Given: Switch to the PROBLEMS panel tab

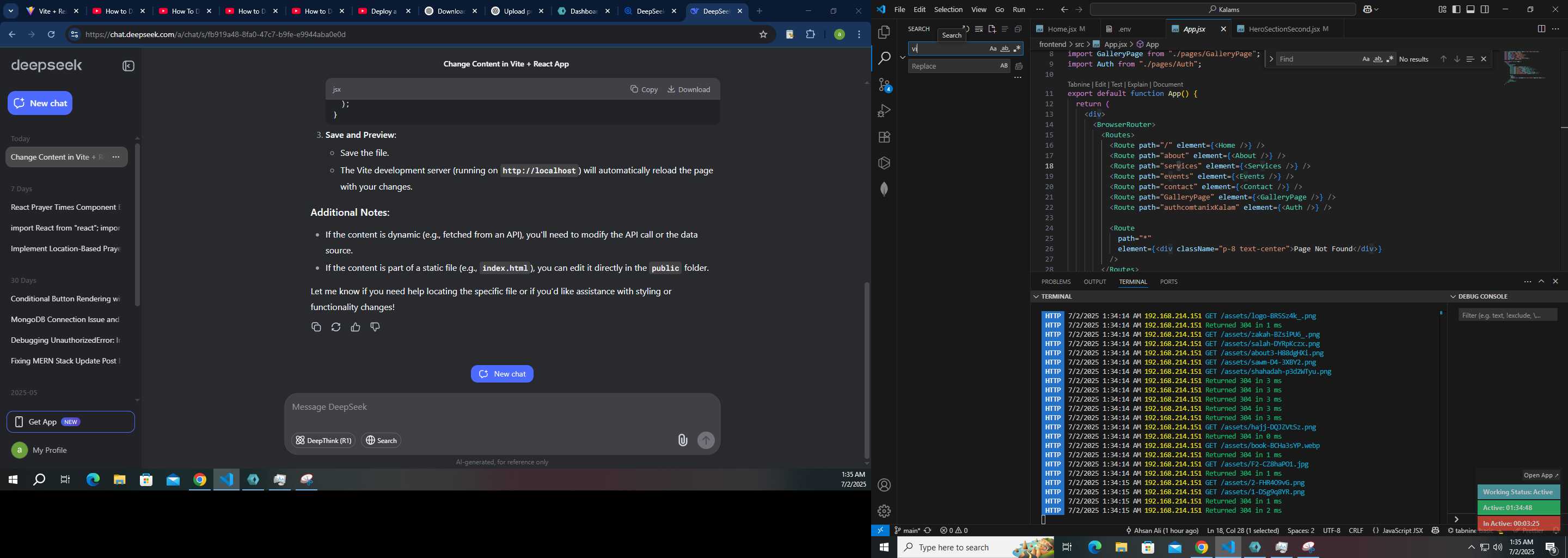Looking at the screenshot, I should 1056,282.
